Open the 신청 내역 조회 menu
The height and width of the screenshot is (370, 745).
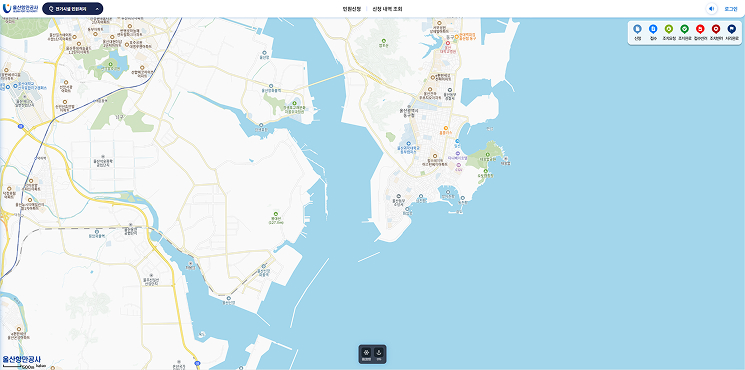(x=387, y=9)
